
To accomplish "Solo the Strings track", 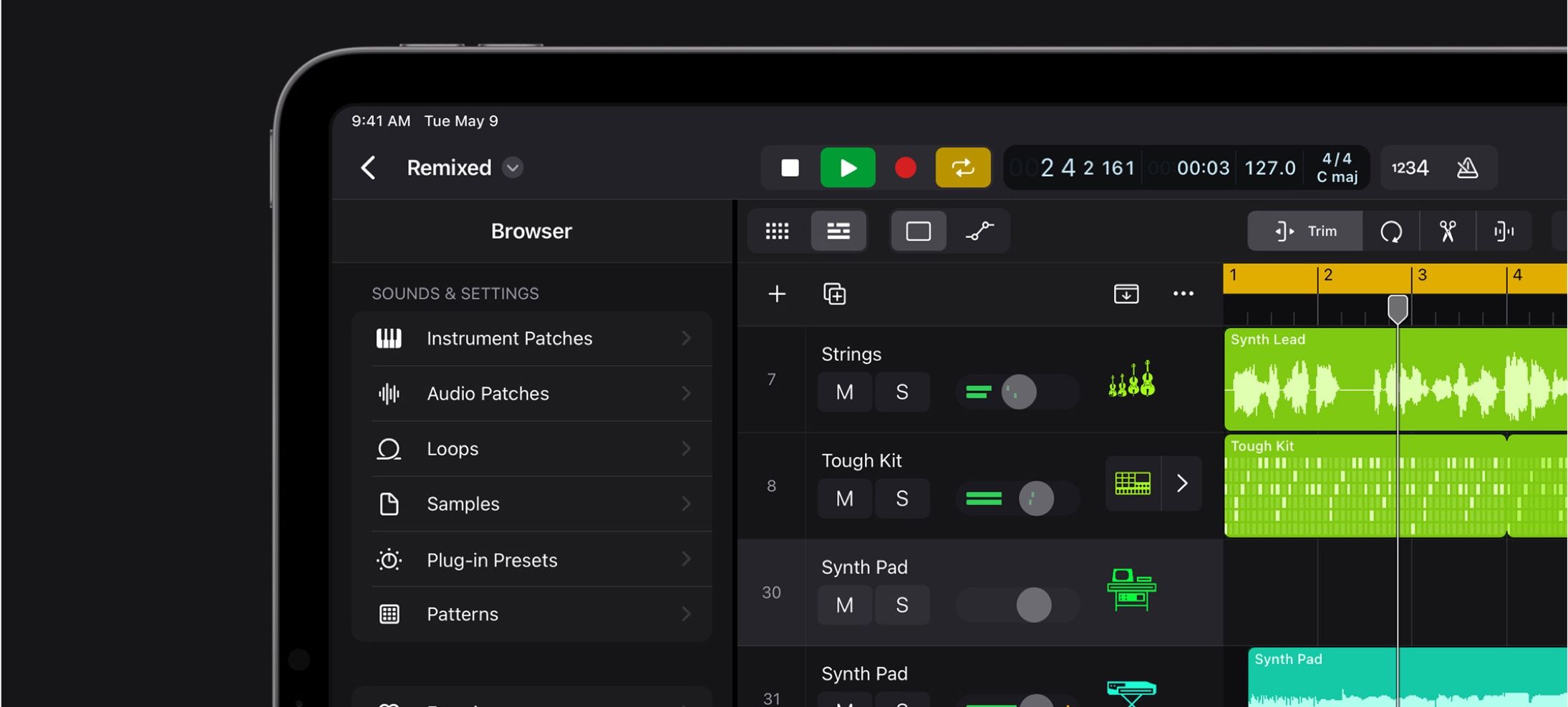I will point(902,392).
